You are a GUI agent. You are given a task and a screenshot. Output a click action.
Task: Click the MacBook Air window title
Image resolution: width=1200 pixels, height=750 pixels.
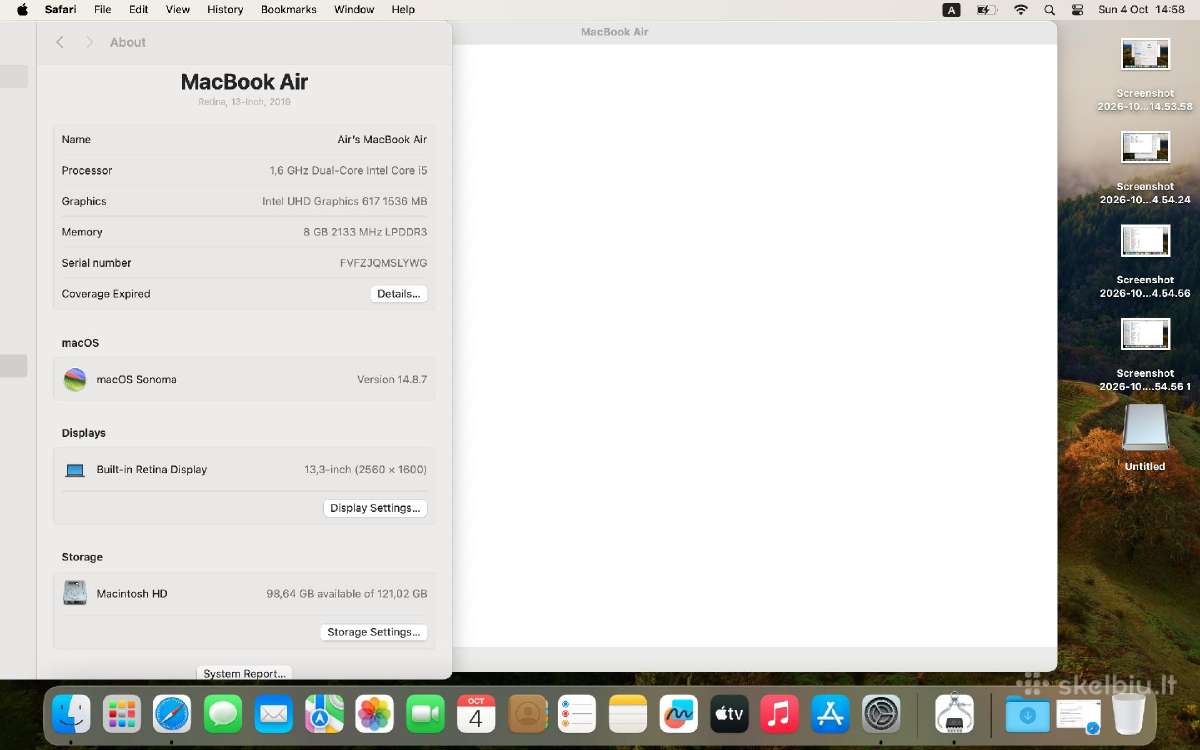tap(614, 32)
